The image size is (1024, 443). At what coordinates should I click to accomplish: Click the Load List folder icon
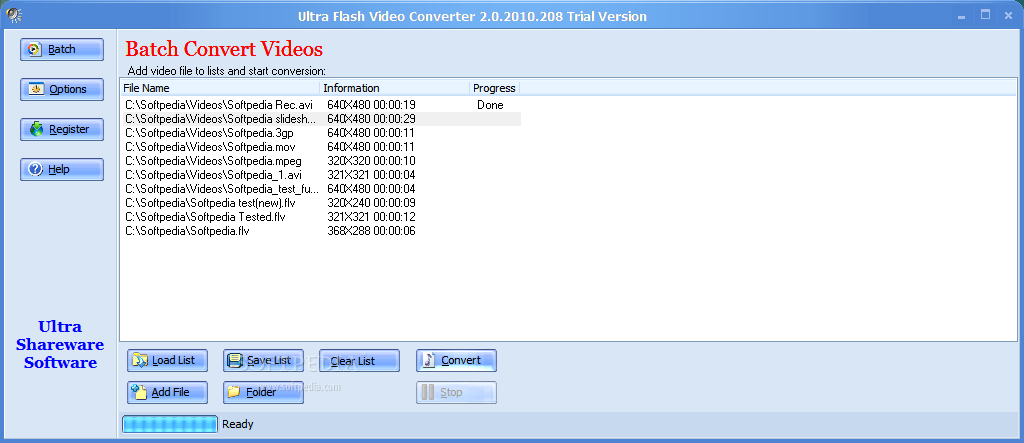pos(140,360)
